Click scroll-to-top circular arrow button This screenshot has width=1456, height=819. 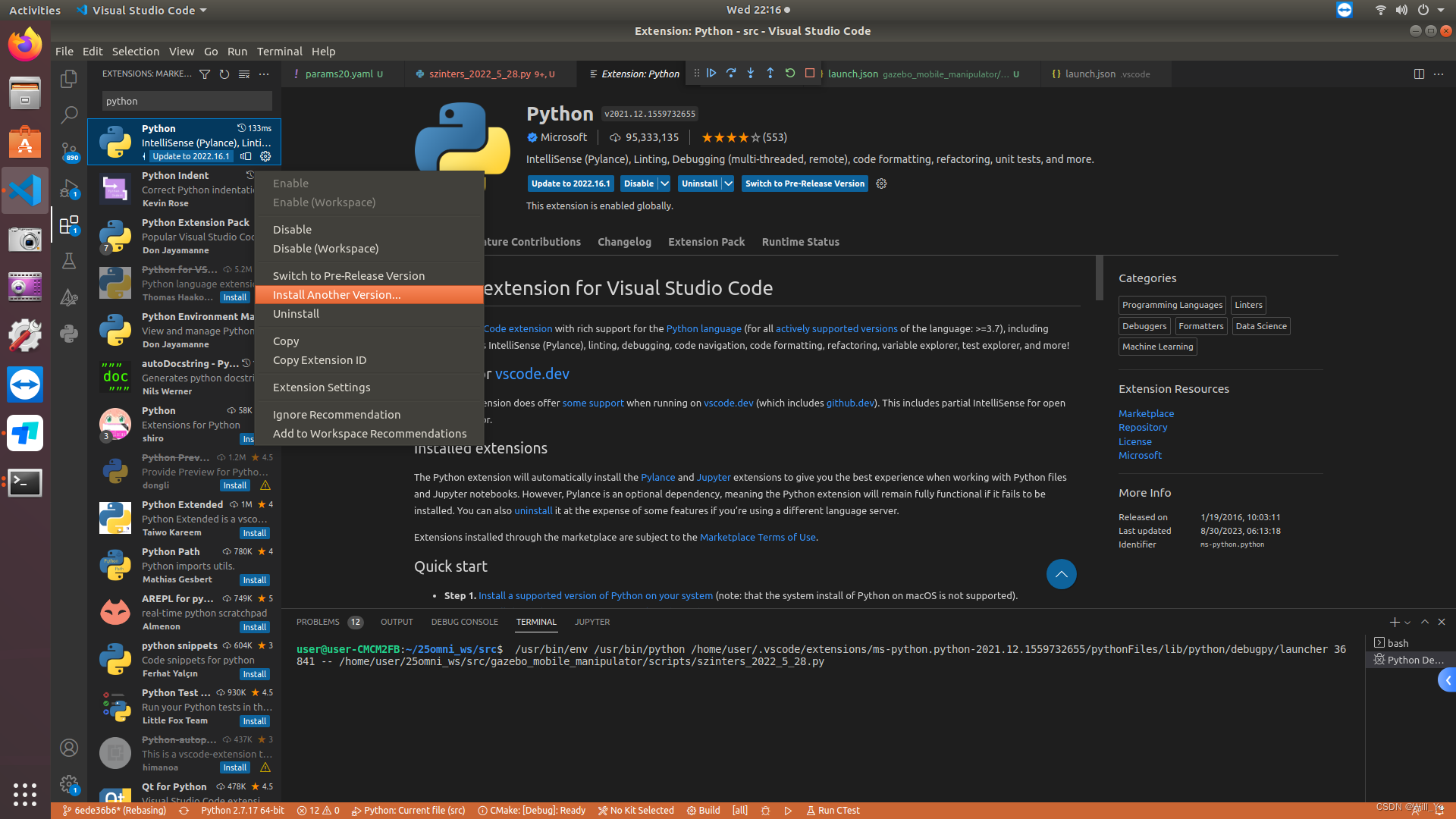tap(1062, 574)
